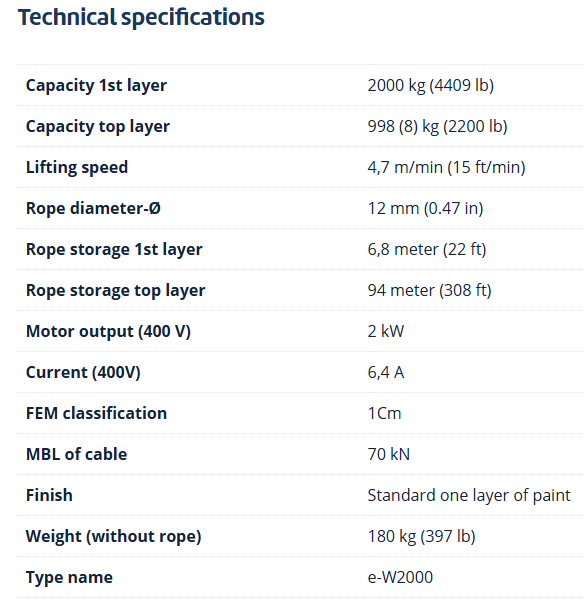Click the 12 mm (0.47 in) value

[x=425, y=208]
